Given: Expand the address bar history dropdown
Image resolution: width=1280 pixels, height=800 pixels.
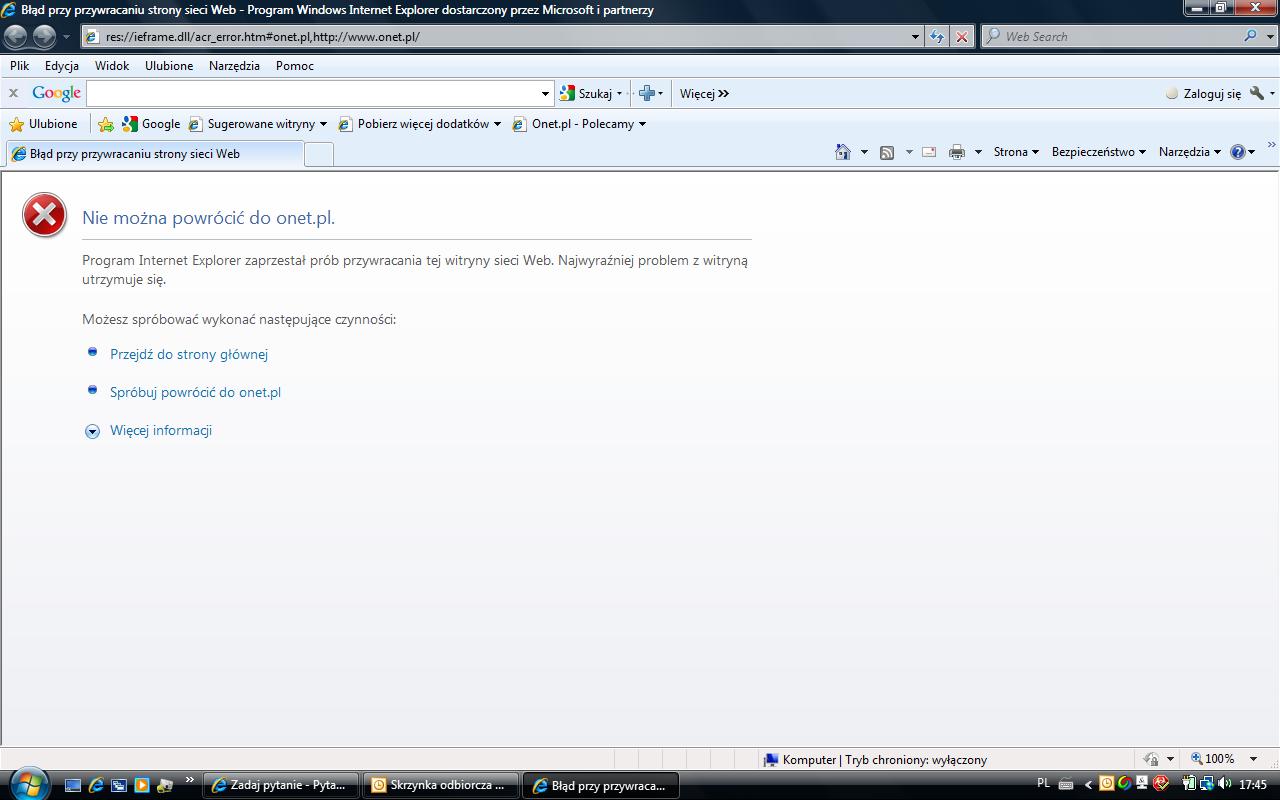Looking at the screenshot, I should point(916,37).
